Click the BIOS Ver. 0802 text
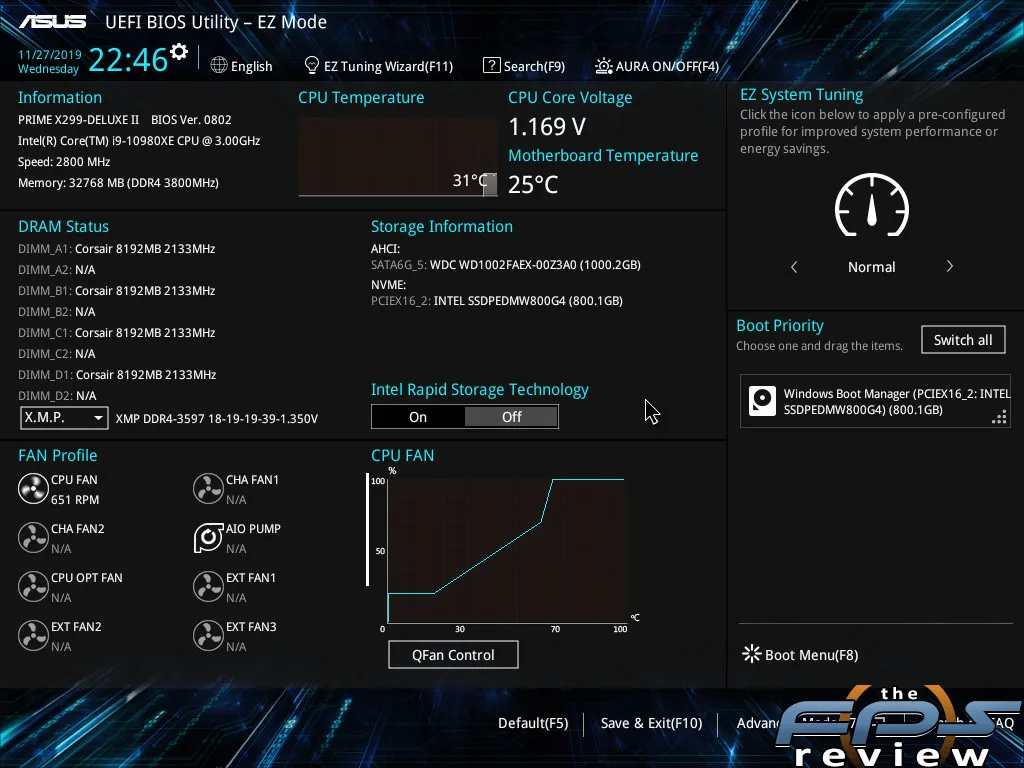 point(191,120)
